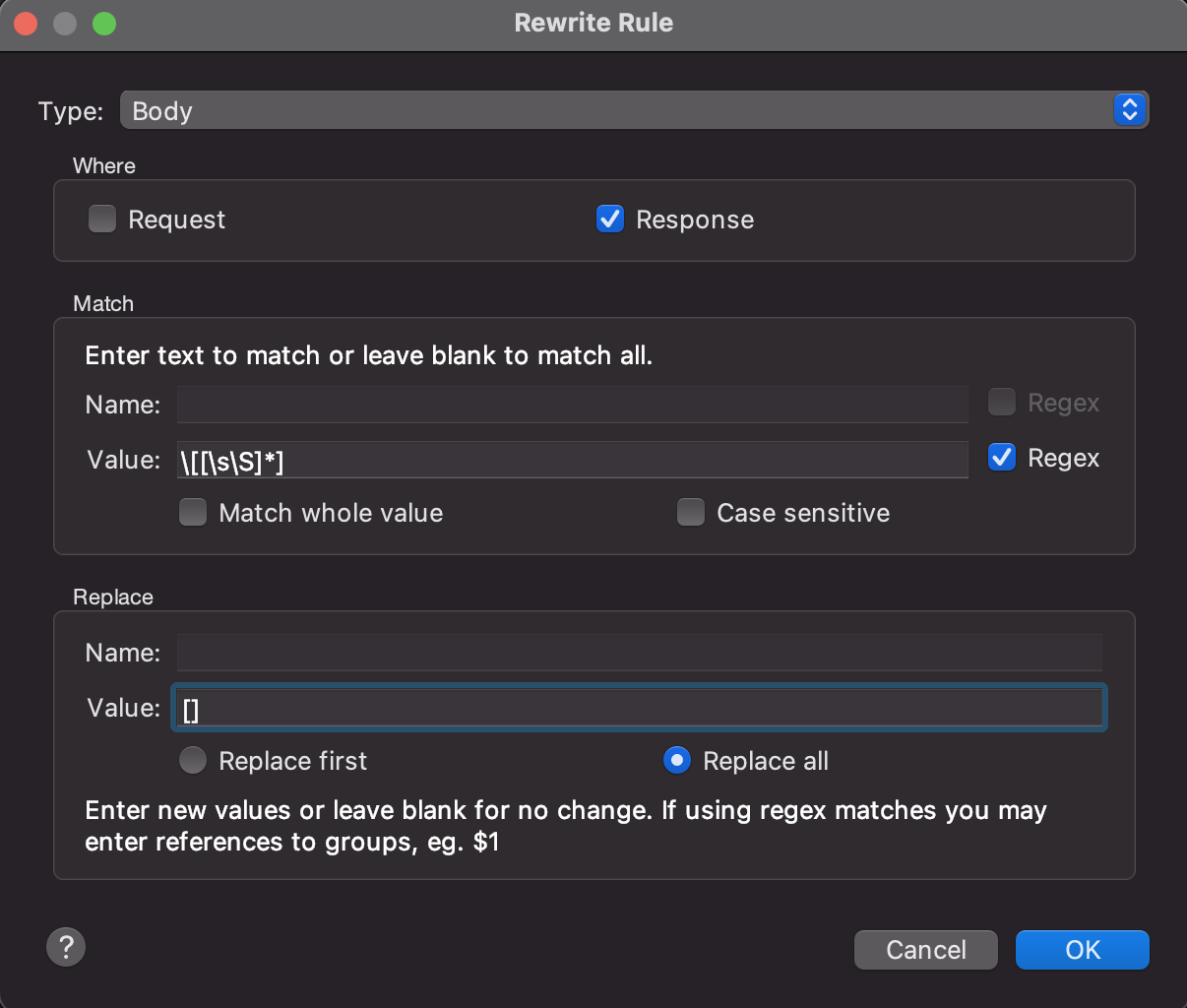The width and height of the screenshot is (1187, 1008).
Task: Uncheck the Response checkbox
Action: pyautogui.click(x=610, y=219)
